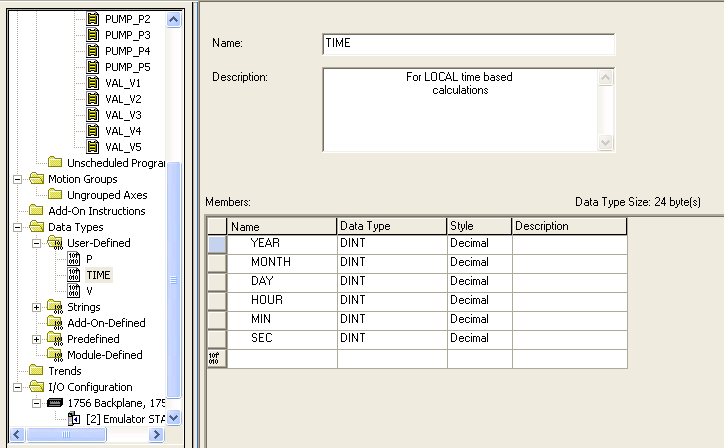The image size is (724, 448).
Task: Expand the Strings tree node
Action: click(36, 307)
